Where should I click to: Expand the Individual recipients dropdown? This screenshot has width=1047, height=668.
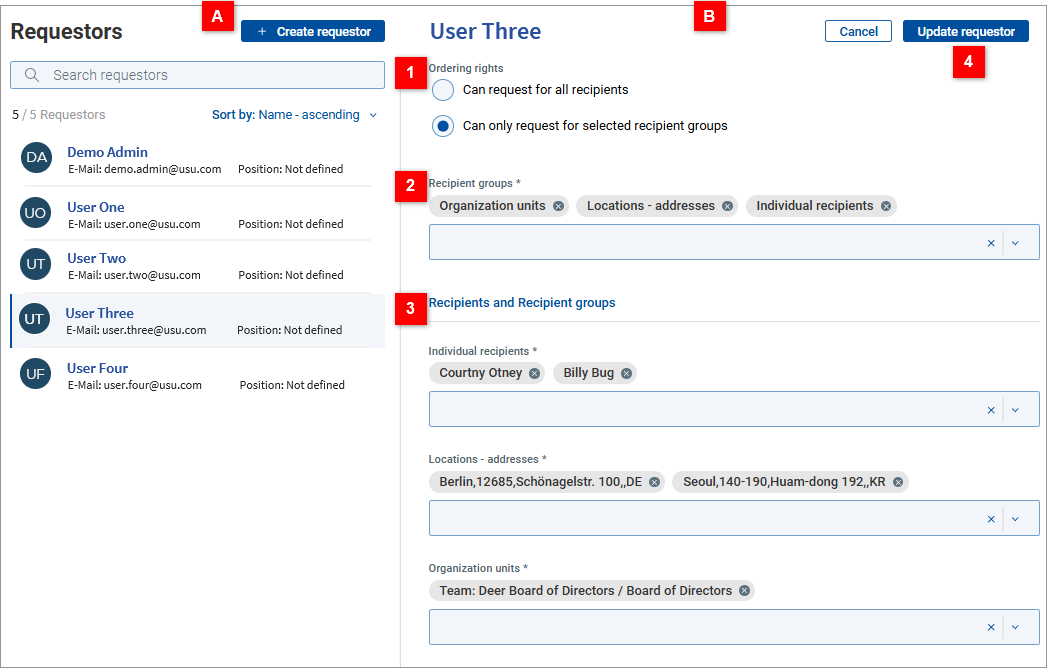tap(1015, 410)
